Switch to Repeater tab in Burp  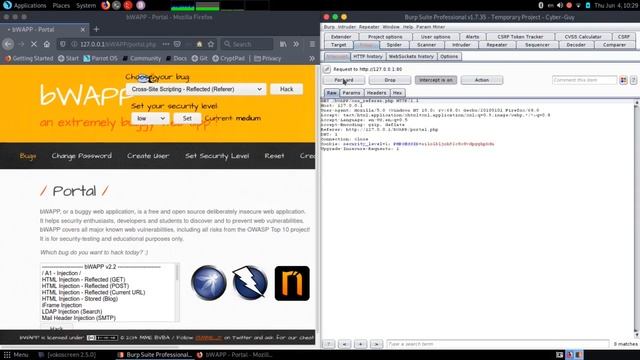pos(497,45)
